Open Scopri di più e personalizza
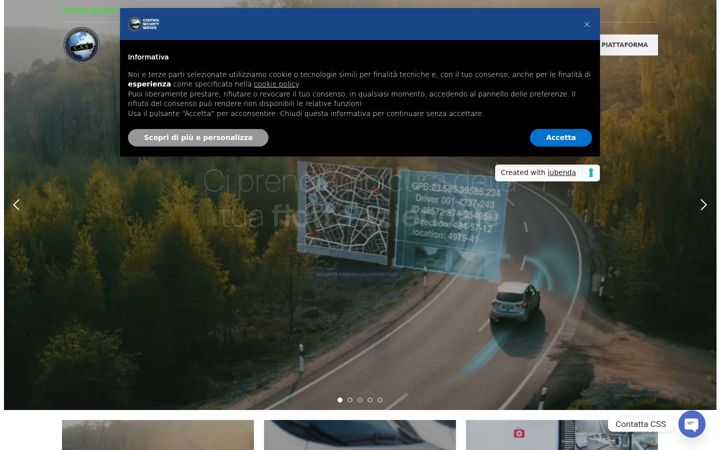 tap(198, 137)
